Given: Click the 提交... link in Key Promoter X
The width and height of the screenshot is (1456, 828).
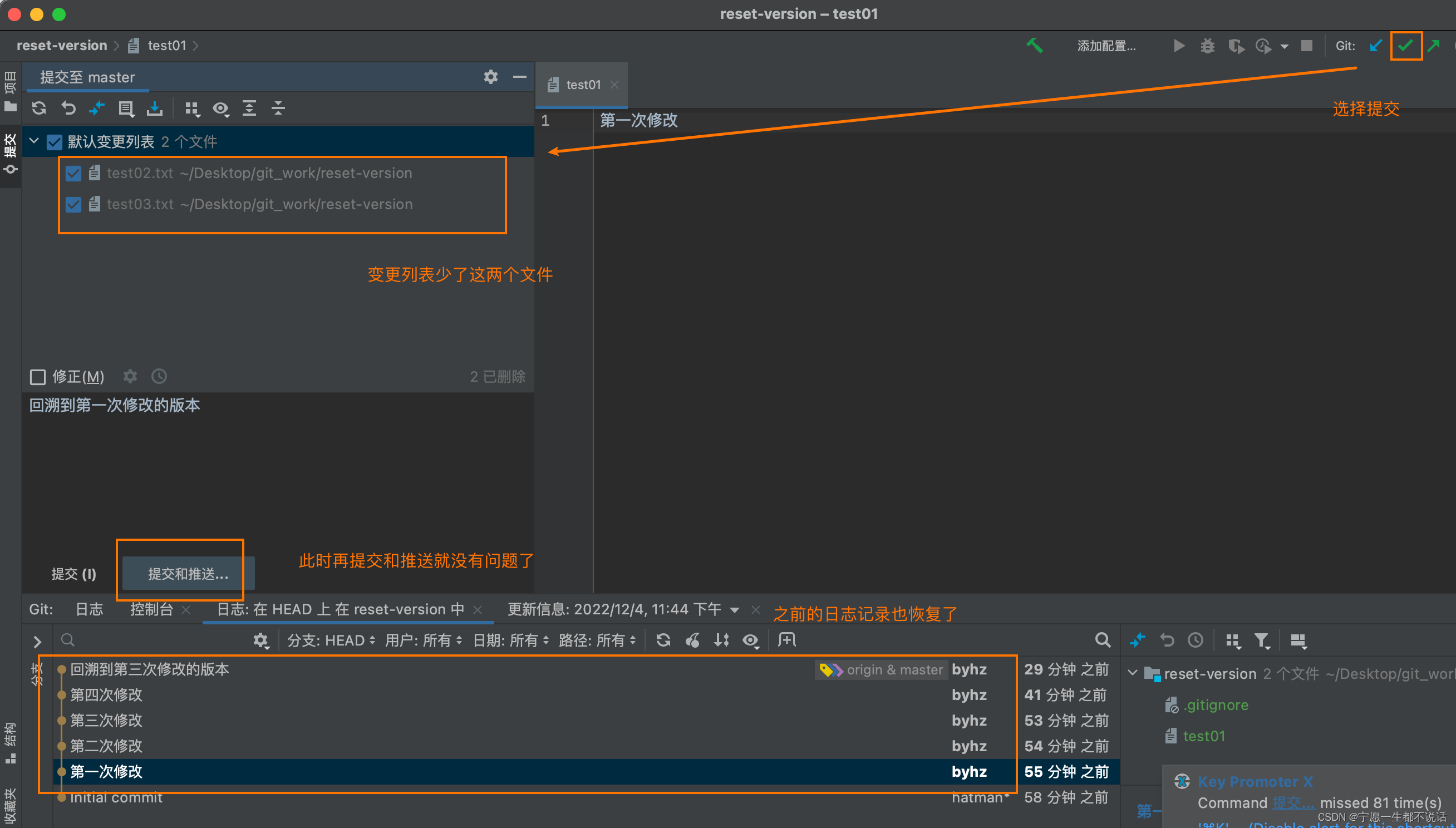Looking at the screenshot, I should [x=1293, y=802].
